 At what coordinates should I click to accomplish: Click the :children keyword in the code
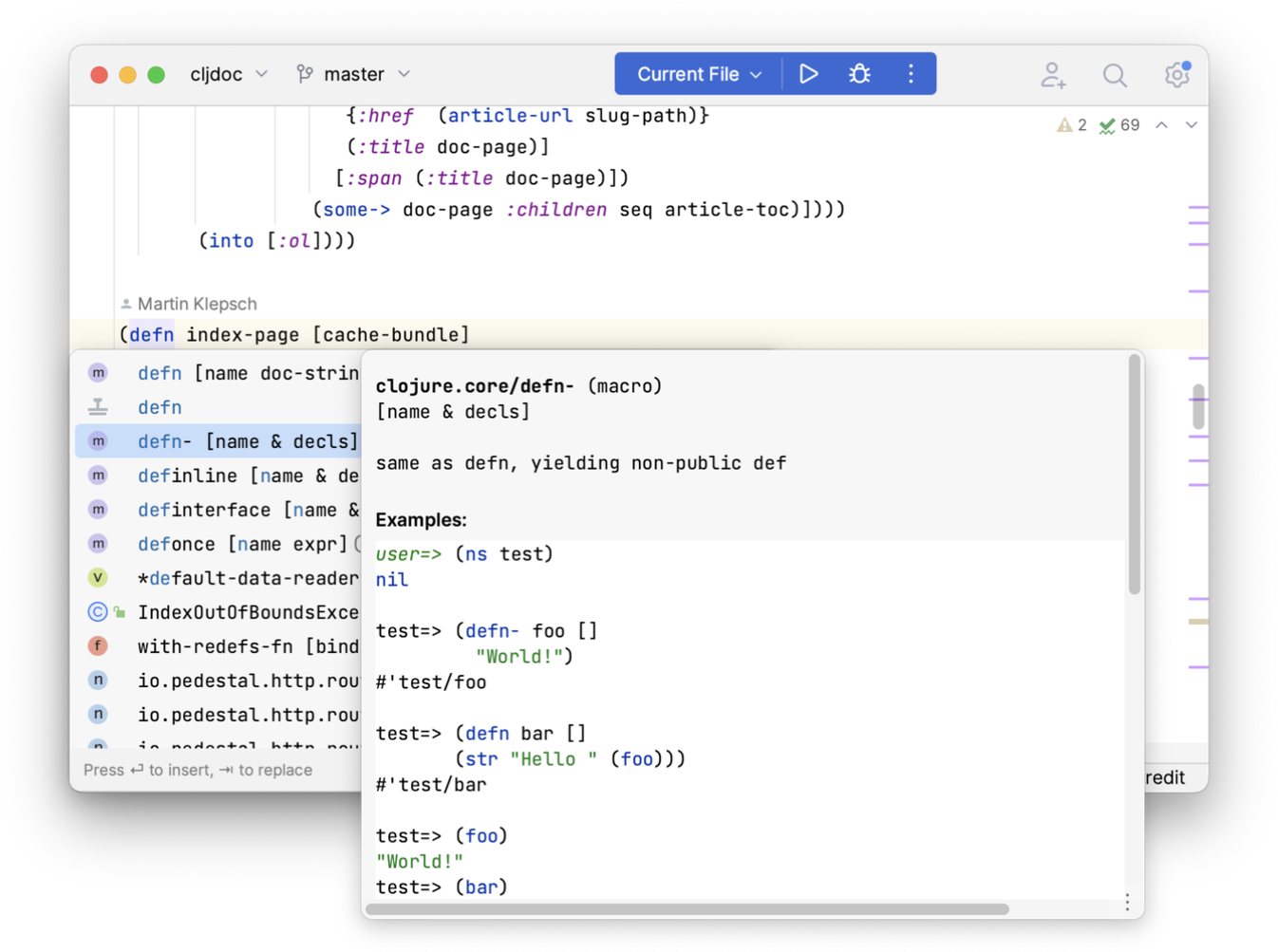click(x=555, y=210)
